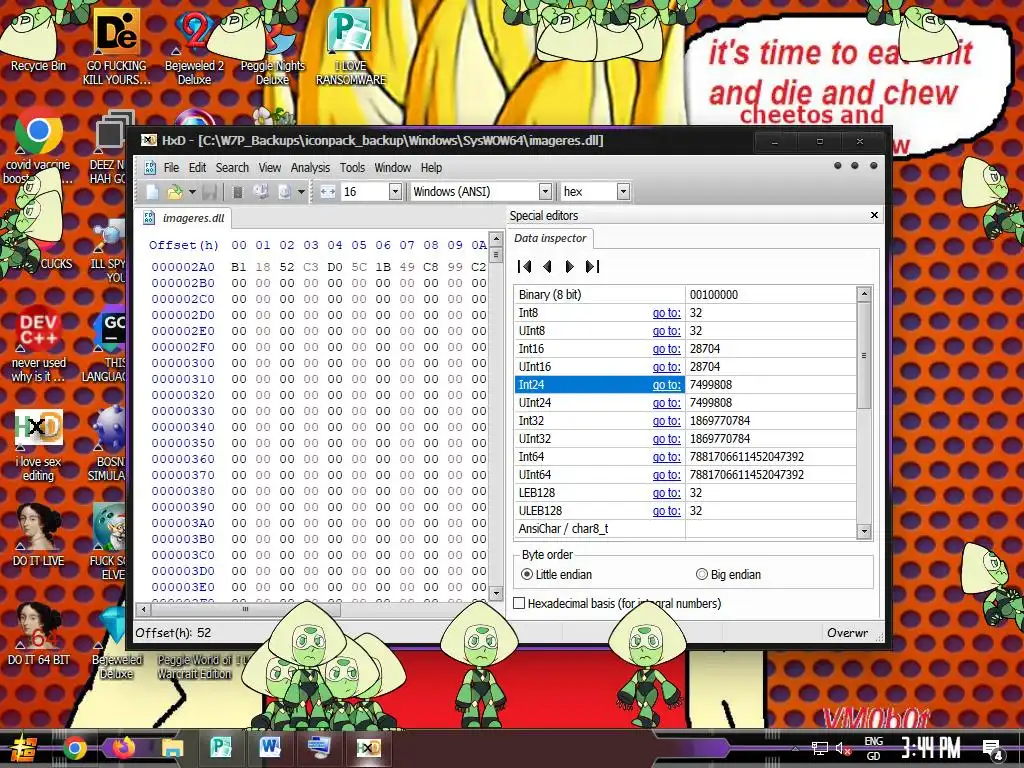Show hidden tray icons chevron
This screenshot has width=1024, height=768.
pyautogui.click(x=795, y=748)
